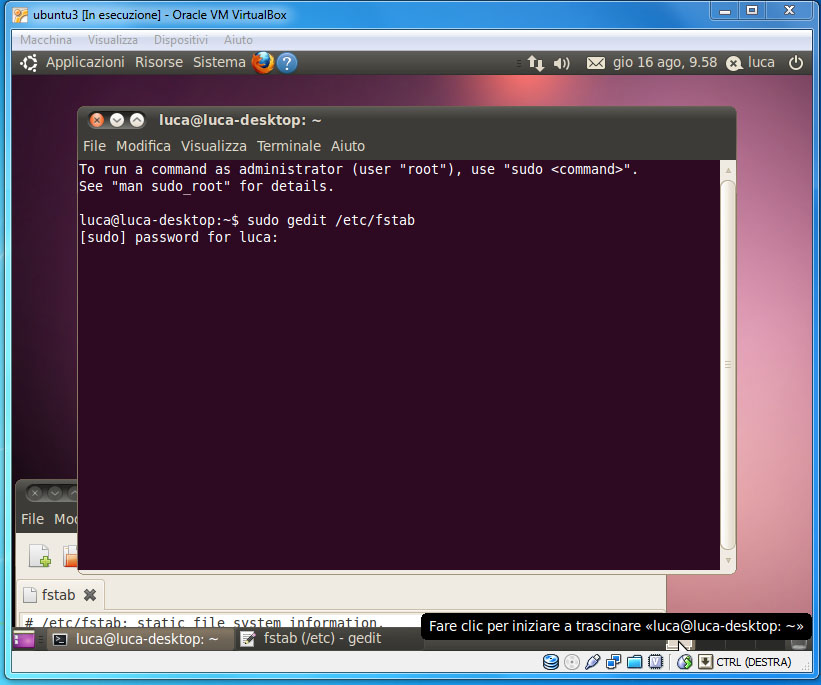
Task: Open the terminal's Aiuto menu
Action: 348,146
